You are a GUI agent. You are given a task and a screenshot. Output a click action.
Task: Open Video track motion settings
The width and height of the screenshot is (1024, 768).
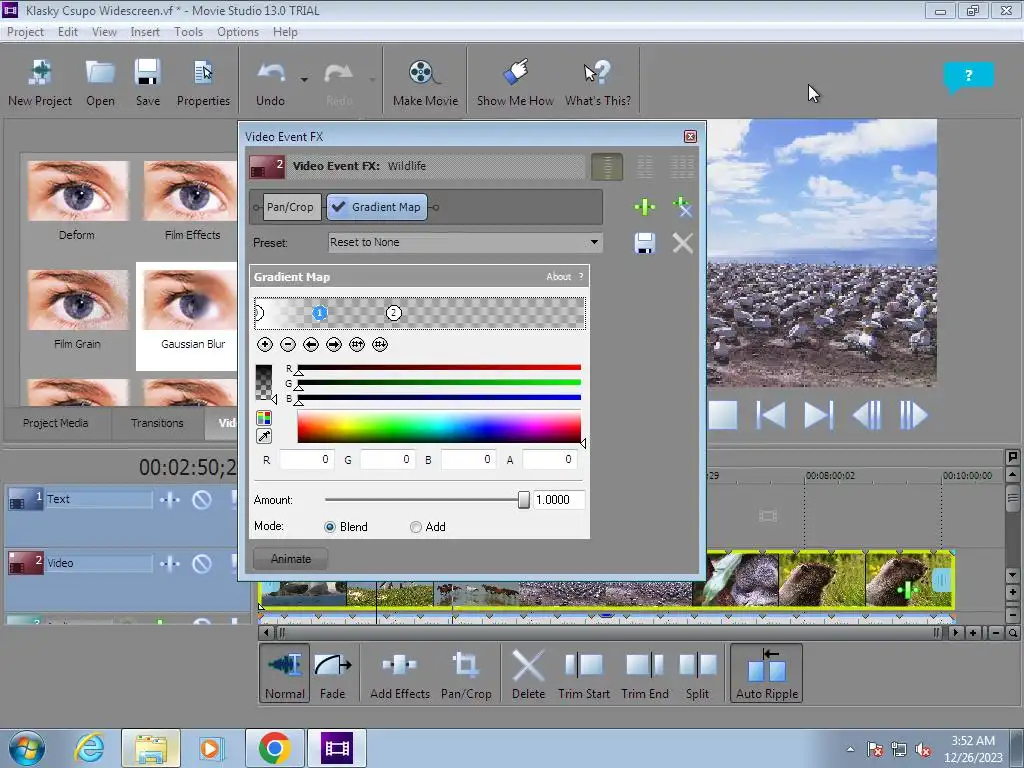coord(170,564)
